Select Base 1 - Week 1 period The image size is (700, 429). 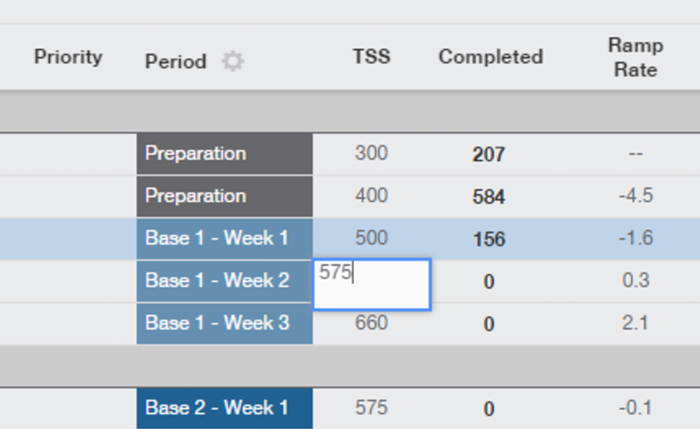pyautogui.click(x=225, y=238)
